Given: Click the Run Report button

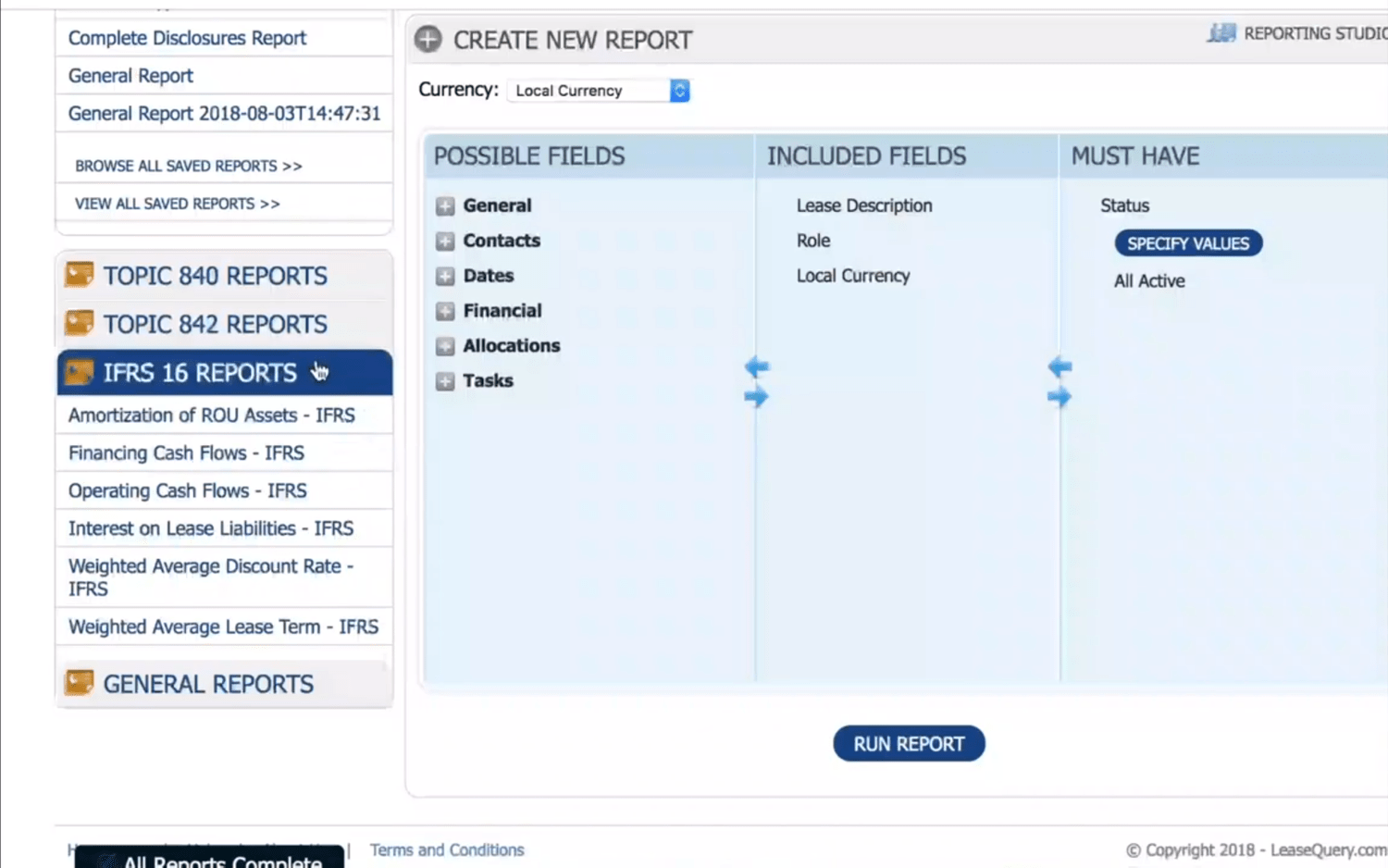Looking at the screenshot, I should [x=909, y=744].
